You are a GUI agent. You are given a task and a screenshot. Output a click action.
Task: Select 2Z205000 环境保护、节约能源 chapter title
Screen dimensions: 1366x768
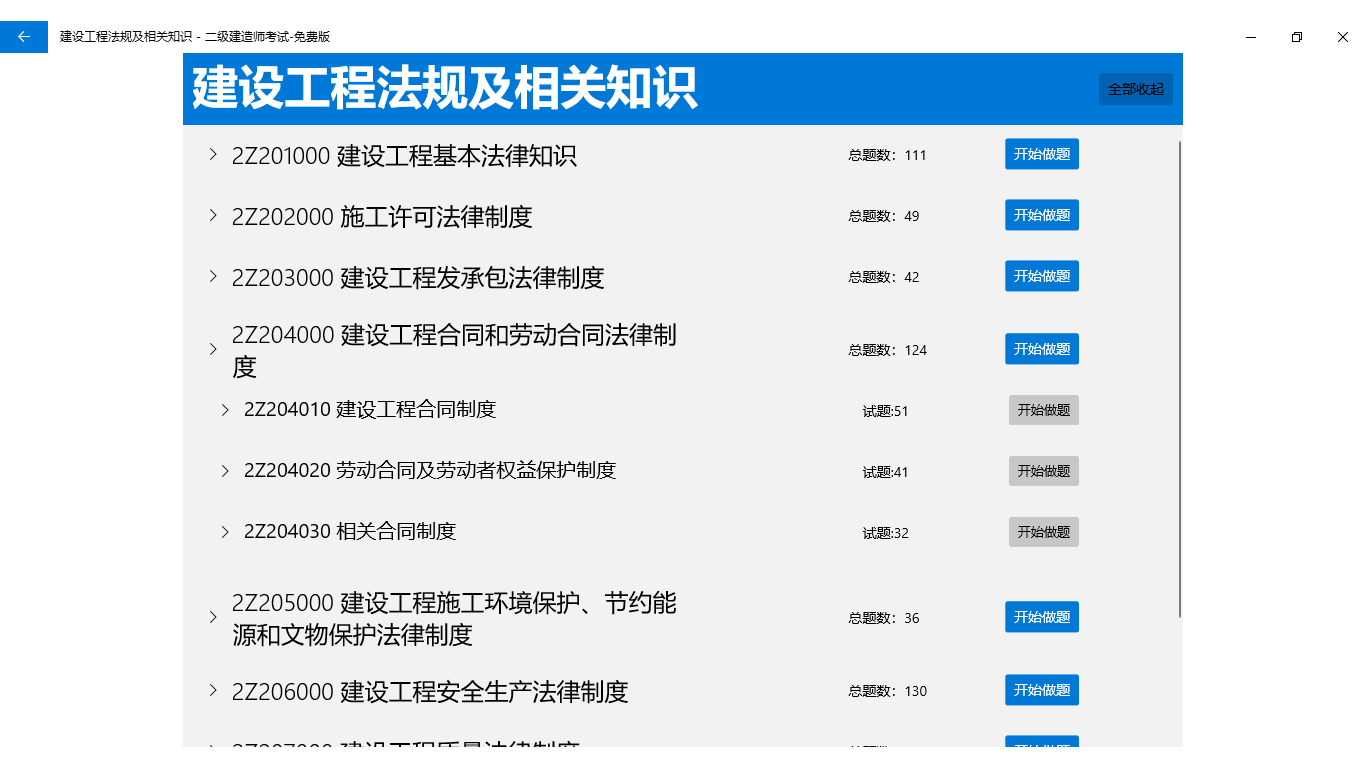(x=454, y=619)
